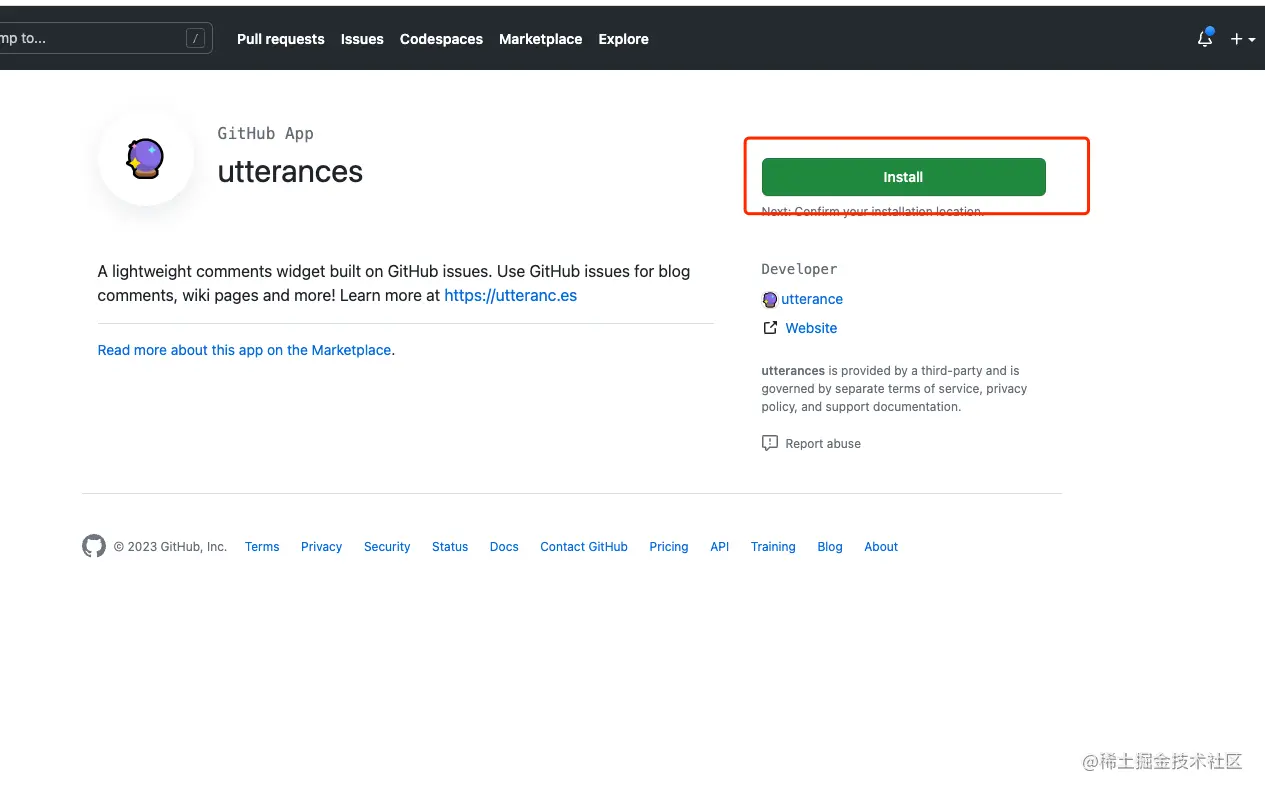Check GitHub Status in the footer
Screen dimensions: 1265x794
450,547
